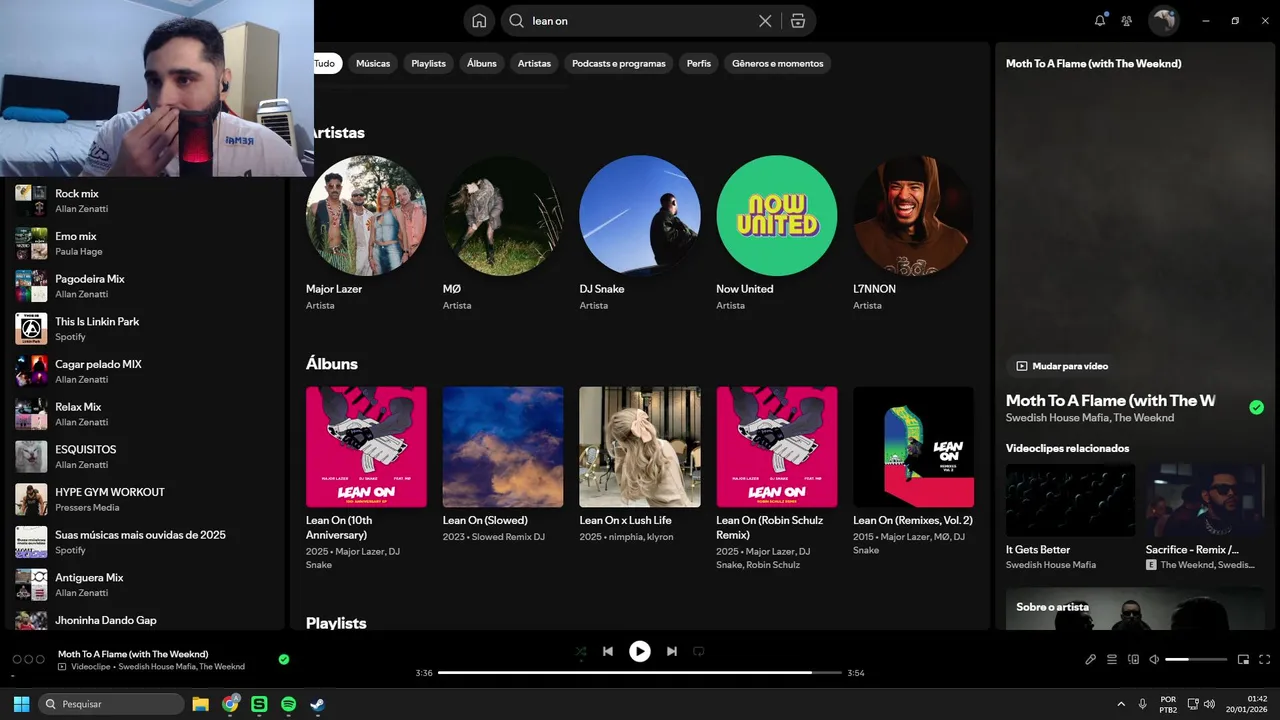Screen dimensions: 1280x720
Task: Skip to previous track
Action: click(608, 651)
